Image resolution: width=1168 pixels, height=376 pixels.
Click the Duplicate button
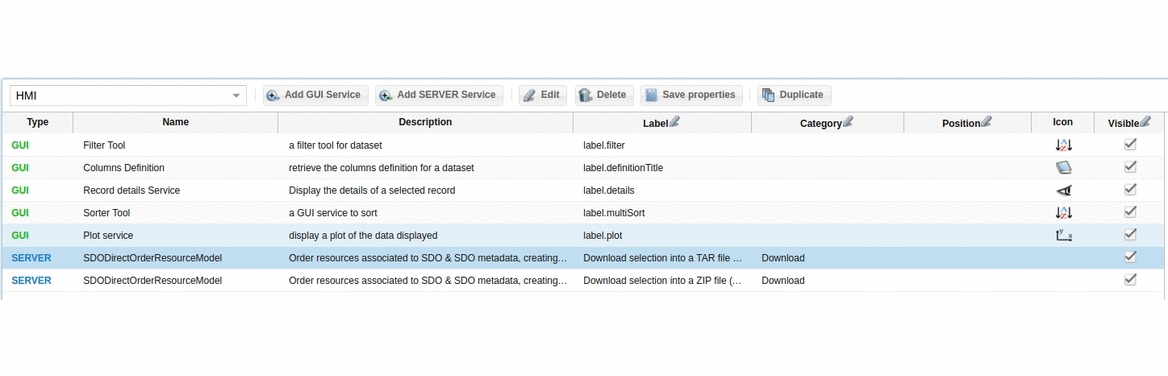coord(794,95)
